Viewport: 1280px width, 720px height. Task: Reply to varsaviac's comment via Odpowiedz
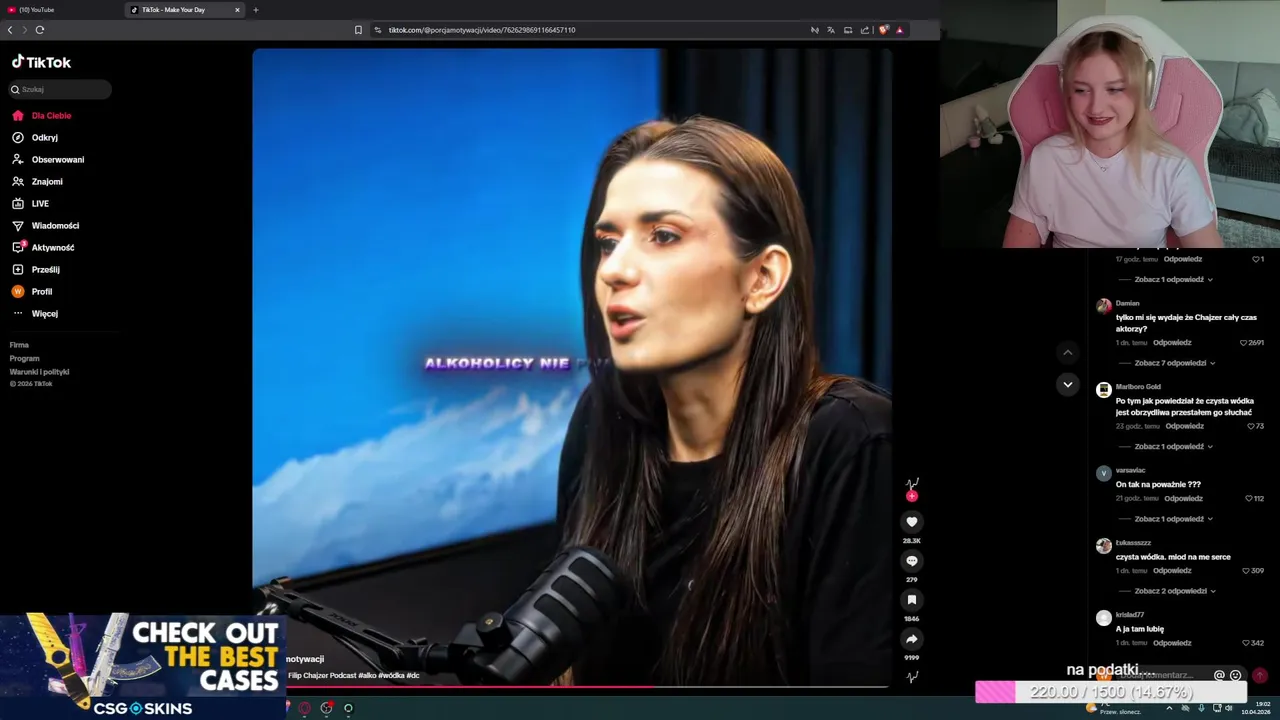pos(1183,498)
